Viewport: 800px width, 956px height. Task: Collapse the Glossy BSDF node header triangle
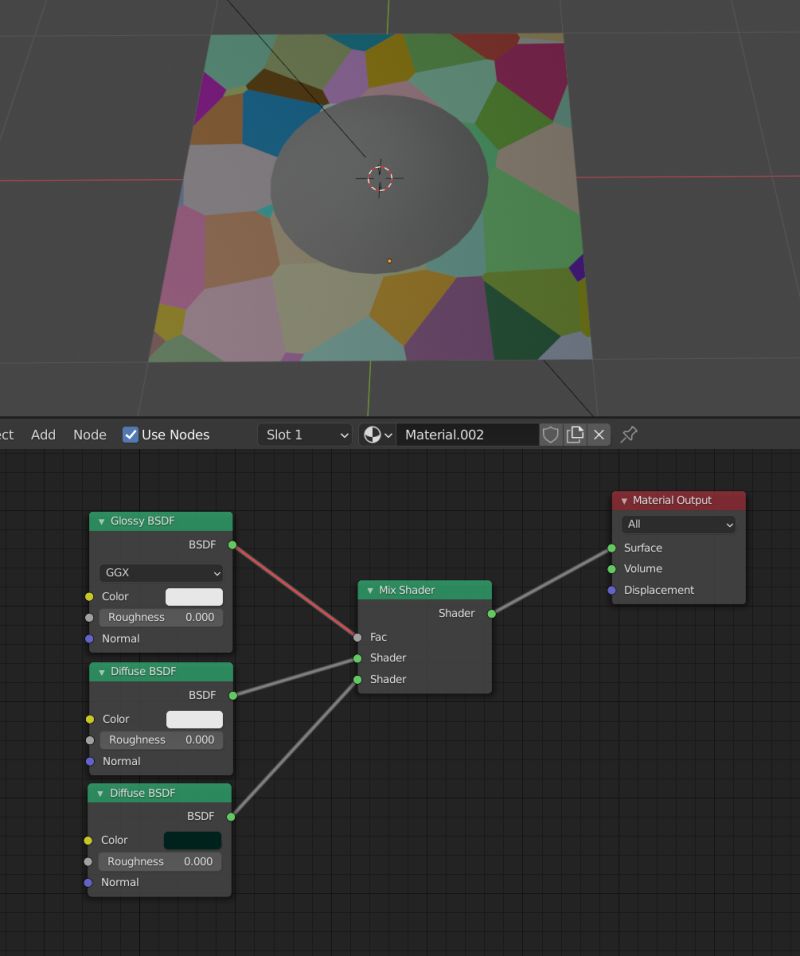click(x=100, y=521)
